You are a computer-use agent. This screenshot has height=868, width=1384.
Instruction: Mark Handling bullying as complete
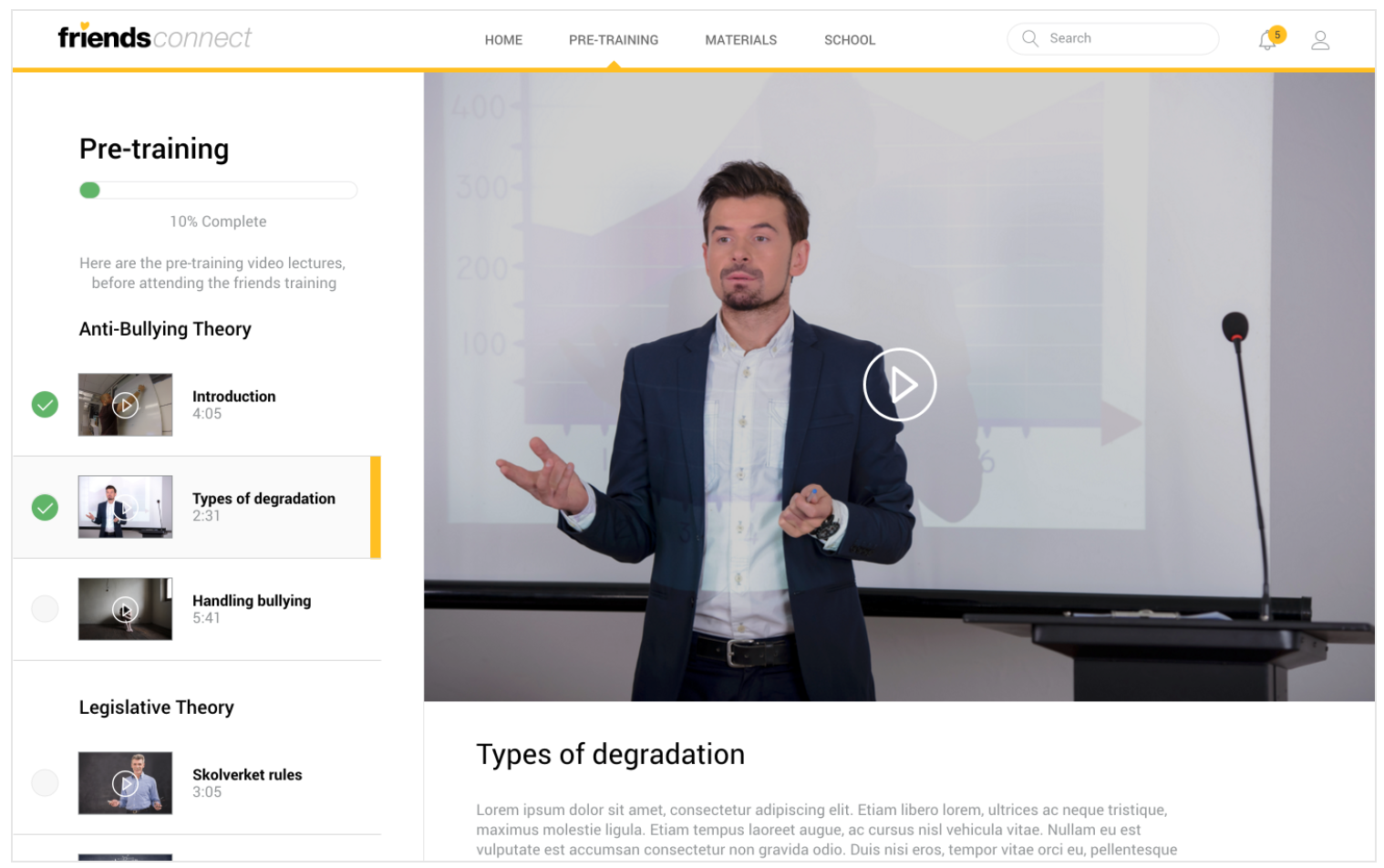pyautogui.click(x=45, y=608)
